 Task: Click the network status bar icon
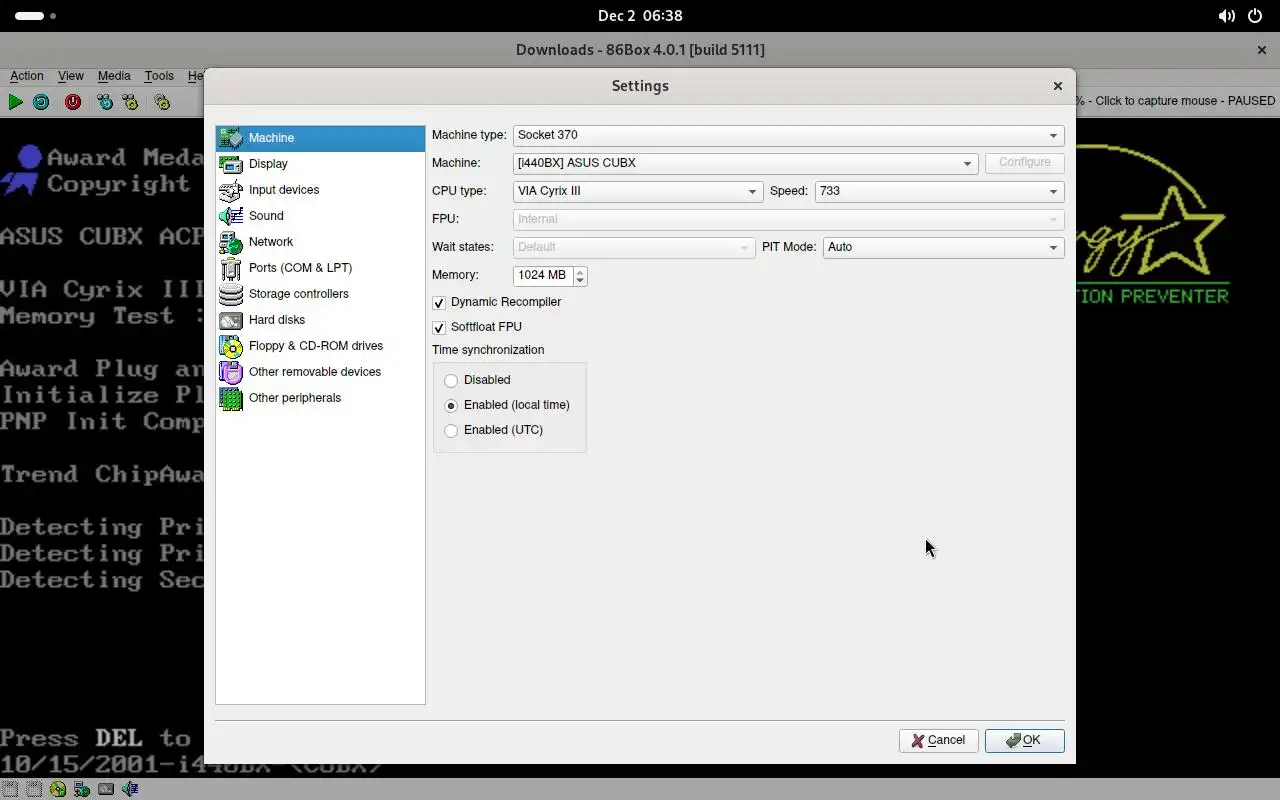pyautogui.click(x=82, y=789)
